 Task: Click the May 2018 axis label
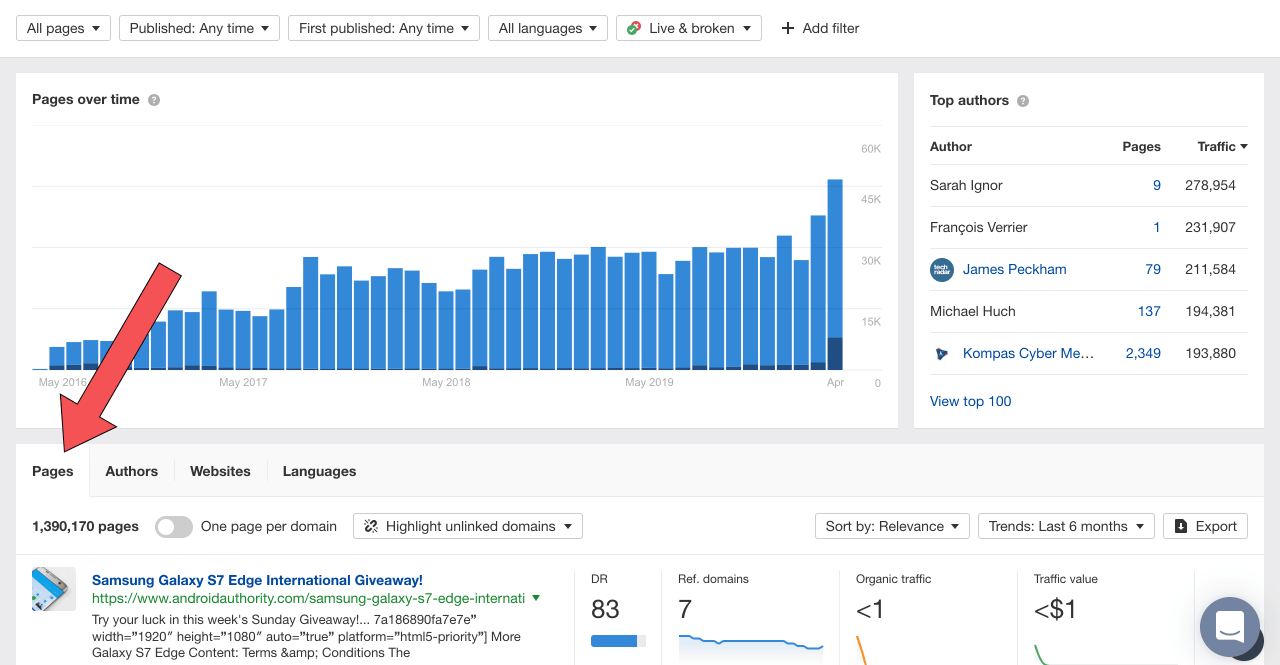point(446,382)
